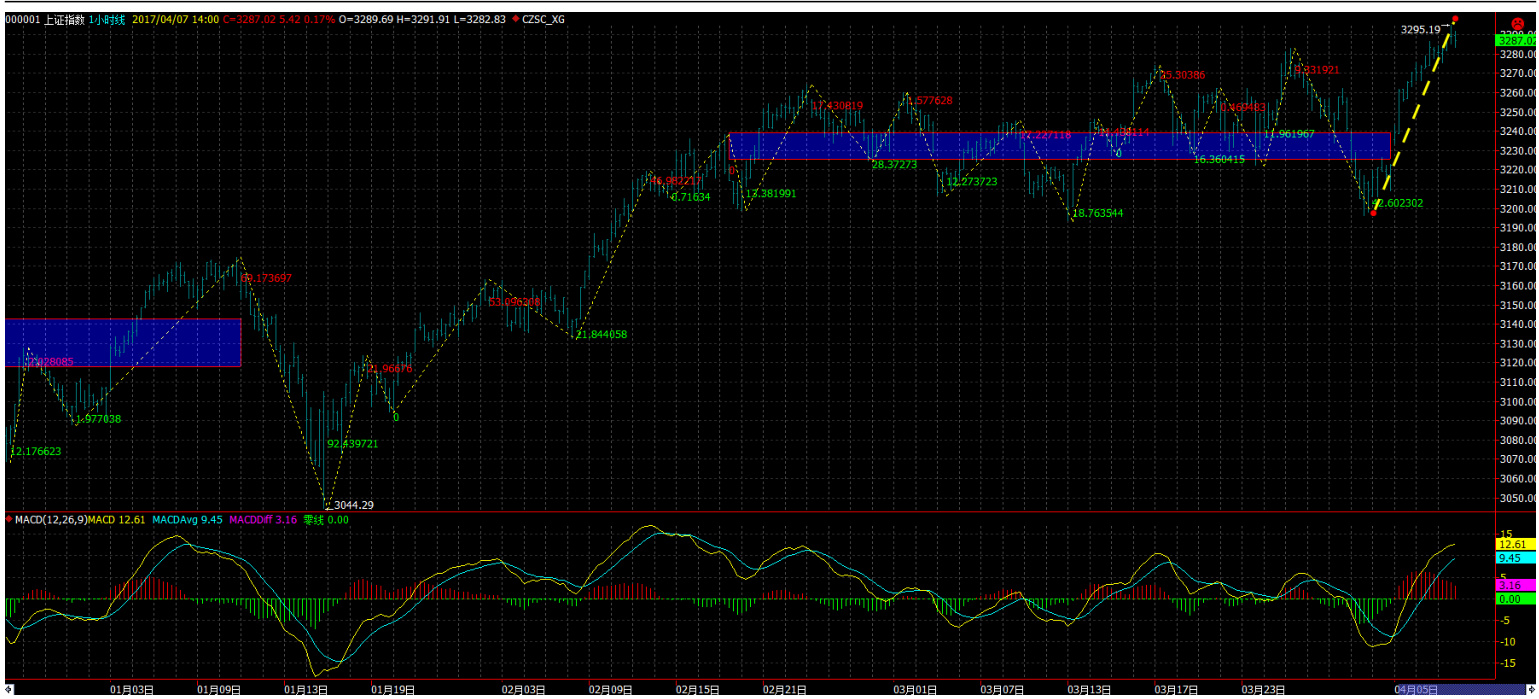
Task: Open the MACD(12,26,9) indicator settings
Action: click(50, 519)
